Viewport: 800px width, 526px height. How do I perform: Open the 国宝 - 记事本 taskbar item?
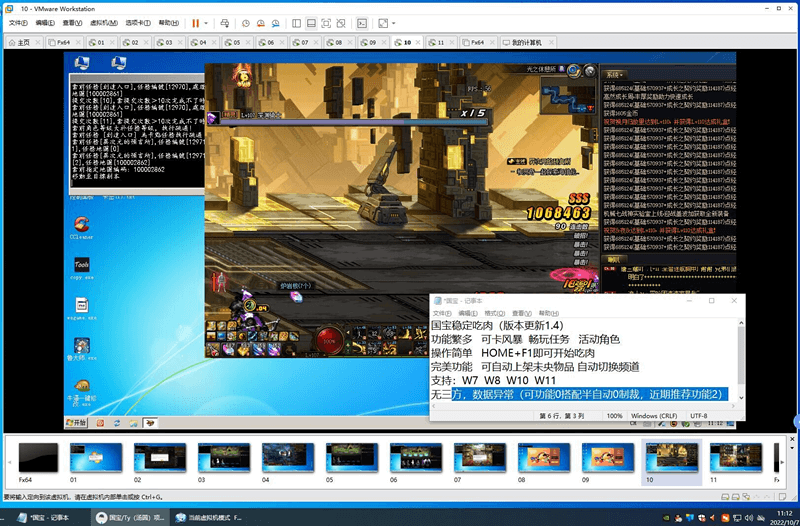click(x=48, y=517)
